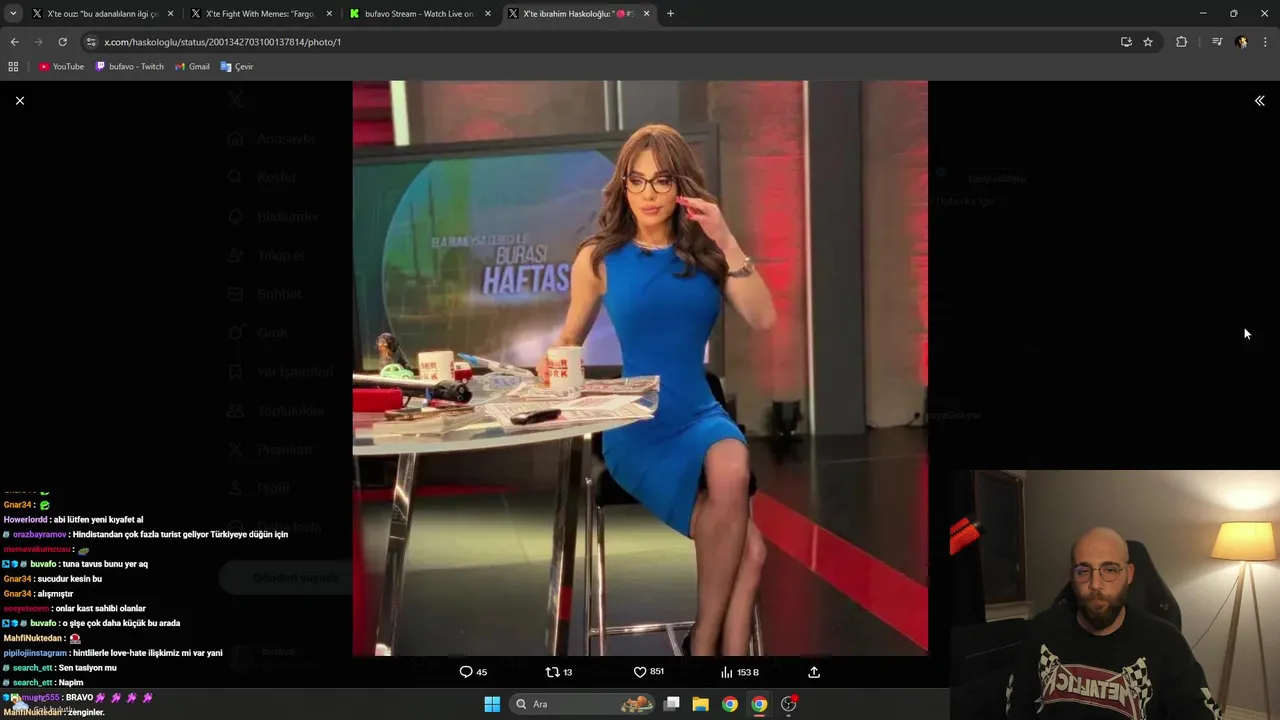
Task: Close the Fight With Memes tab
Action: point(329,13)
